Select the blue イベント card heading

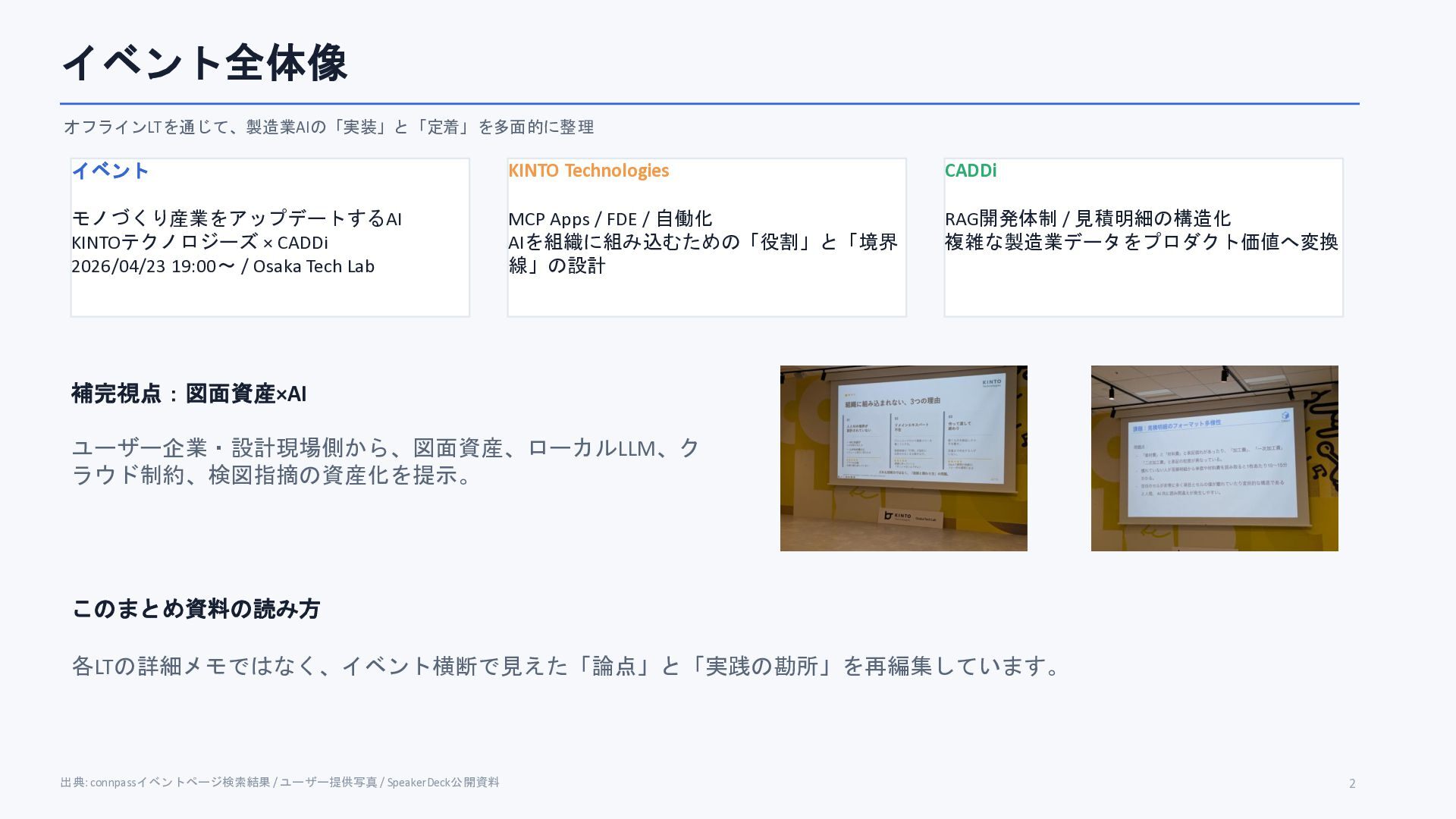(110, 171)
